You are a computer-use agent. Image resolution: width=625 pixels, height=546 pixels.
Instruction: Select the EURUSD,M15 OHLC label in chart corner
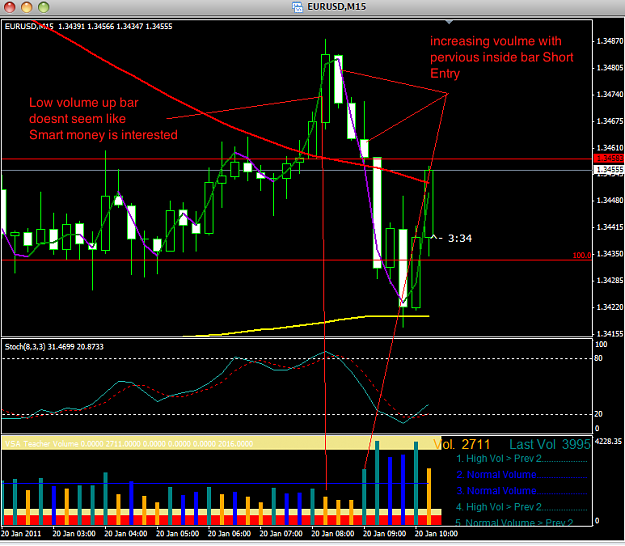pyautogui.click(x=88, y=26)
